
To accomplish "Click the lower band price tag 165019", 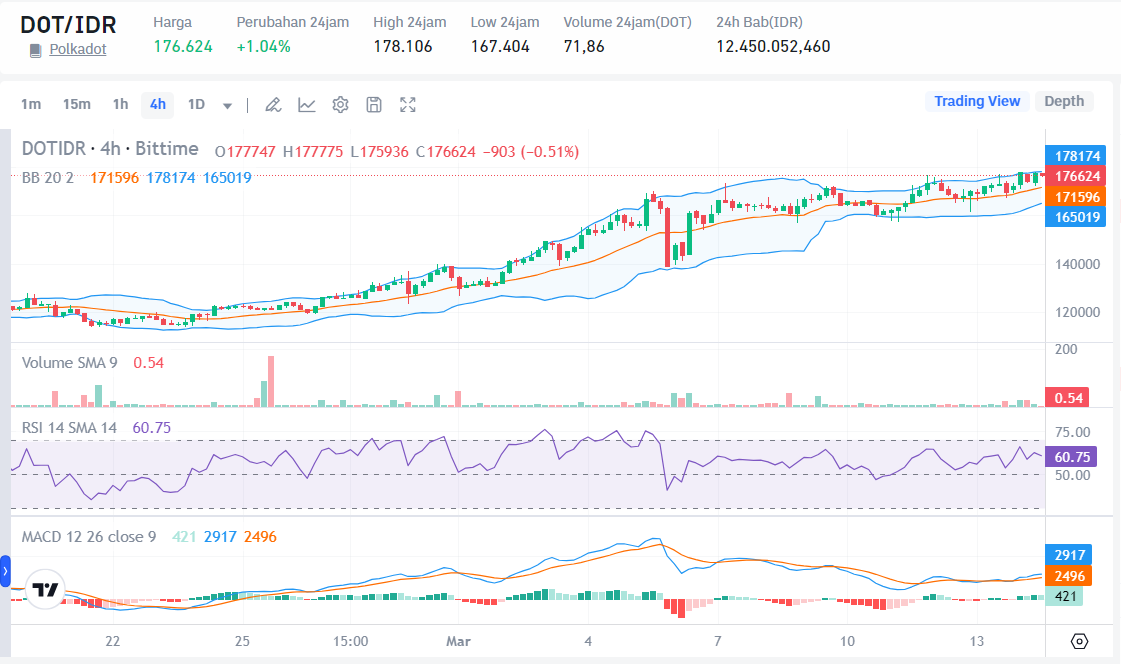I will (1077, 217).
